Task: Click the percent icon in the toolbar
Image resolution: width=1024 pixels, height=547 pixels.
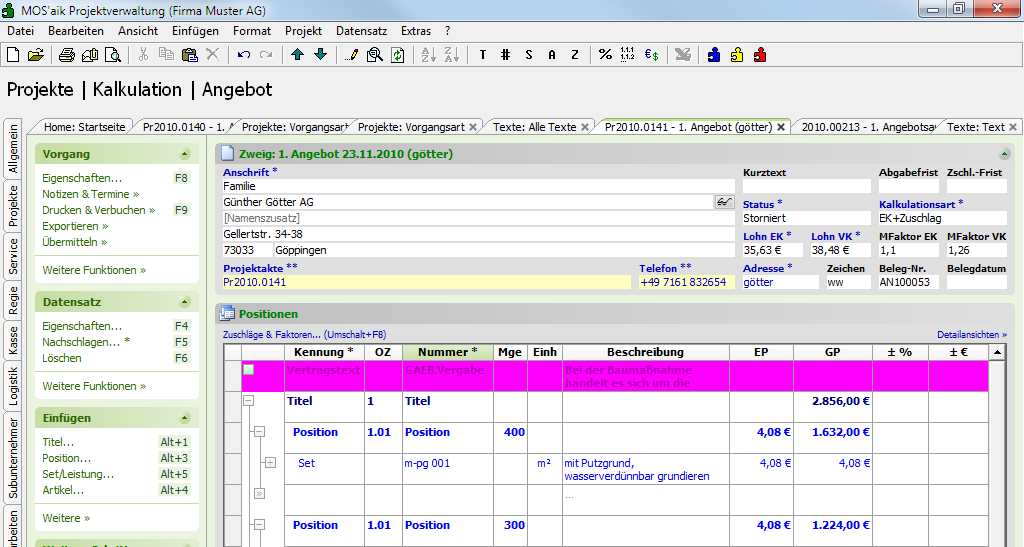Action: coord(605,55)
